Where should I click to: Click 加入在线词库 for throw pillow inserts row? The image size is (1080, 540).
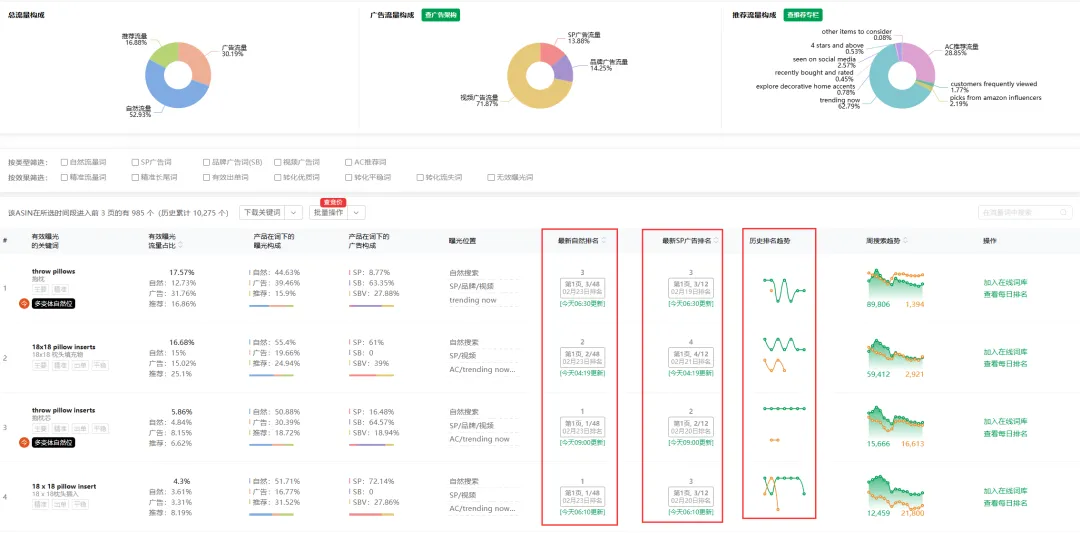(1006, 422)
